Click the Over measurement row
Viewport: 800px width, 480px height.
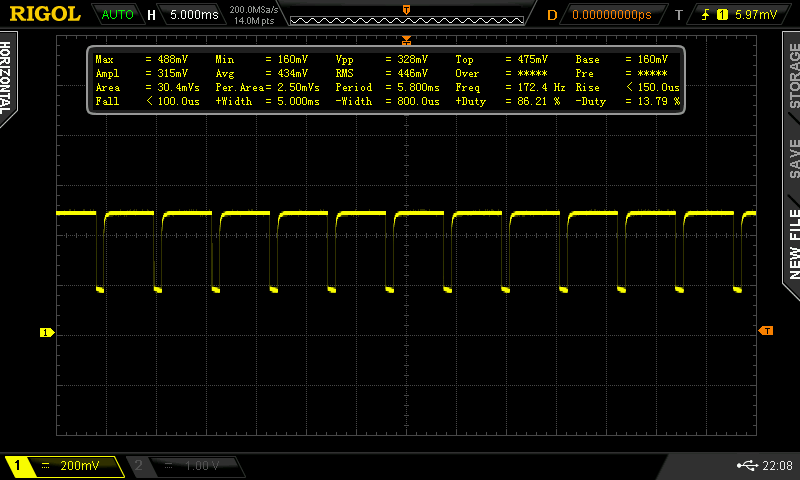[x=502, y=73]
